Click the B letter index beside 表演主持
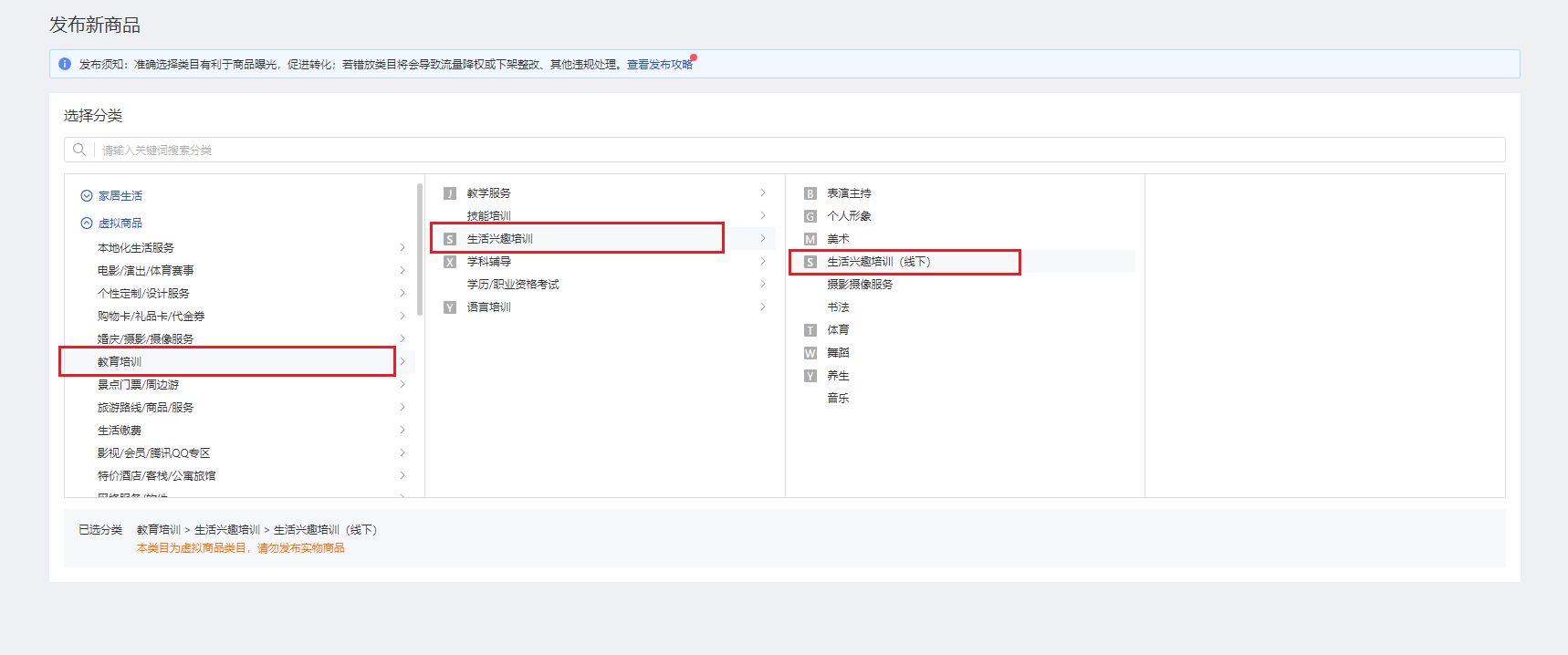 (810, 193)
